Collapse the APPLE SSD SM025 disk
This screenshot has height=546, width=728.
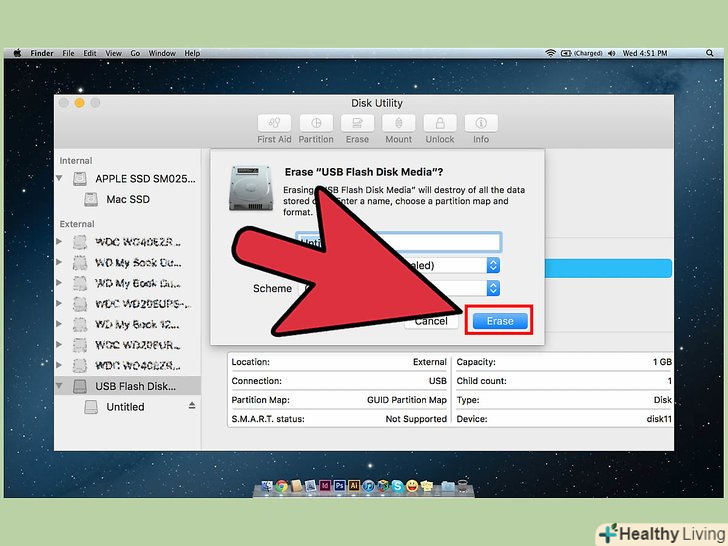(59, 178)
